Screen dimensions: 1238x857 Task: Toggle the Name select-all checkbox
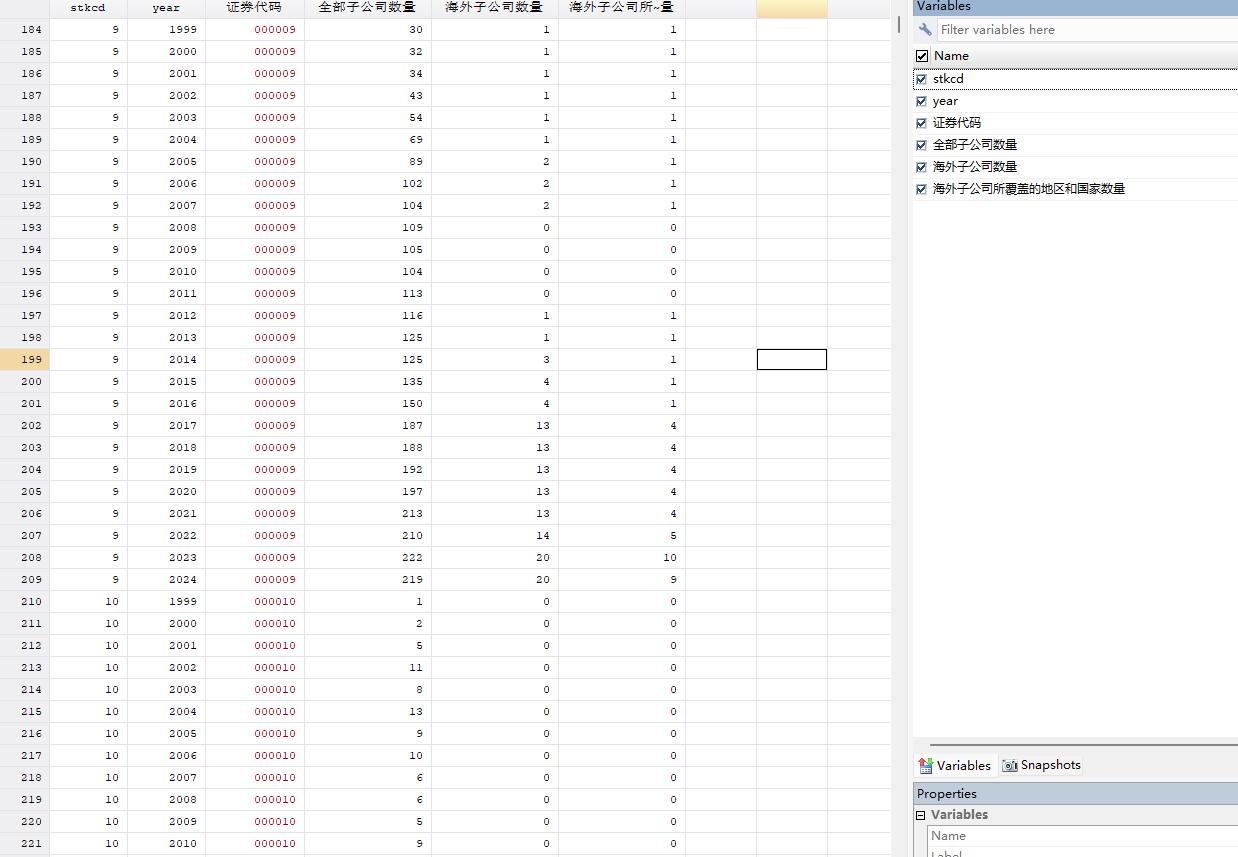(x=922, y=56)
